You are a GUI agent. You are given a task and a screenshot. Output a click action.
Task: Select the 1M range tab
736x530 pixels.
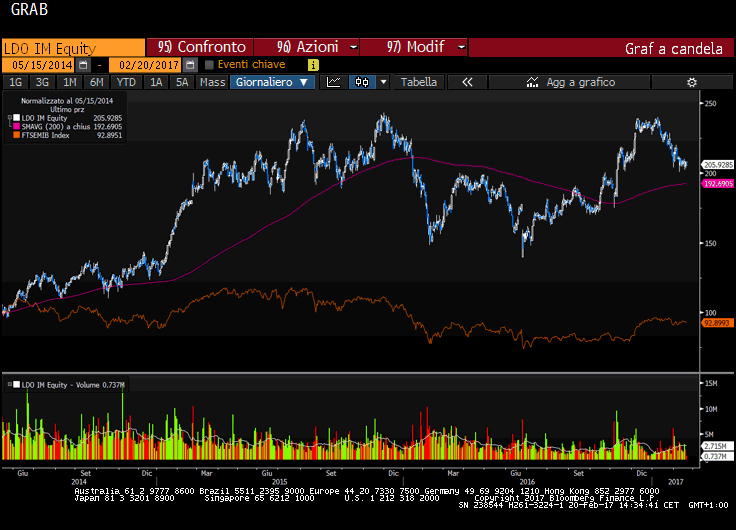point(69,82)
